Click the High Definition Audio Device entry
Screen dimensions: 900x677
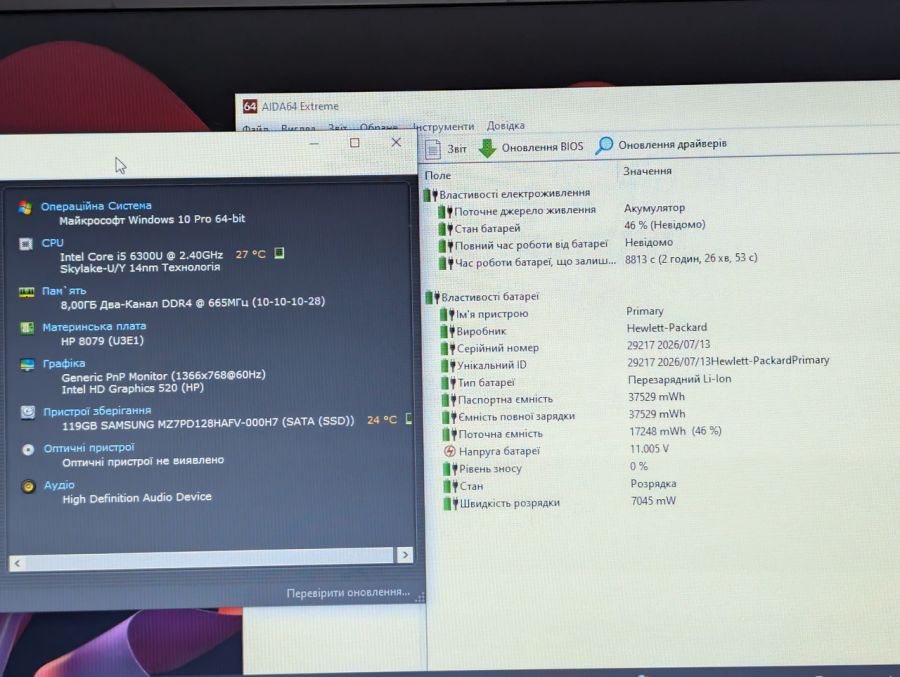tap(137, 498)
